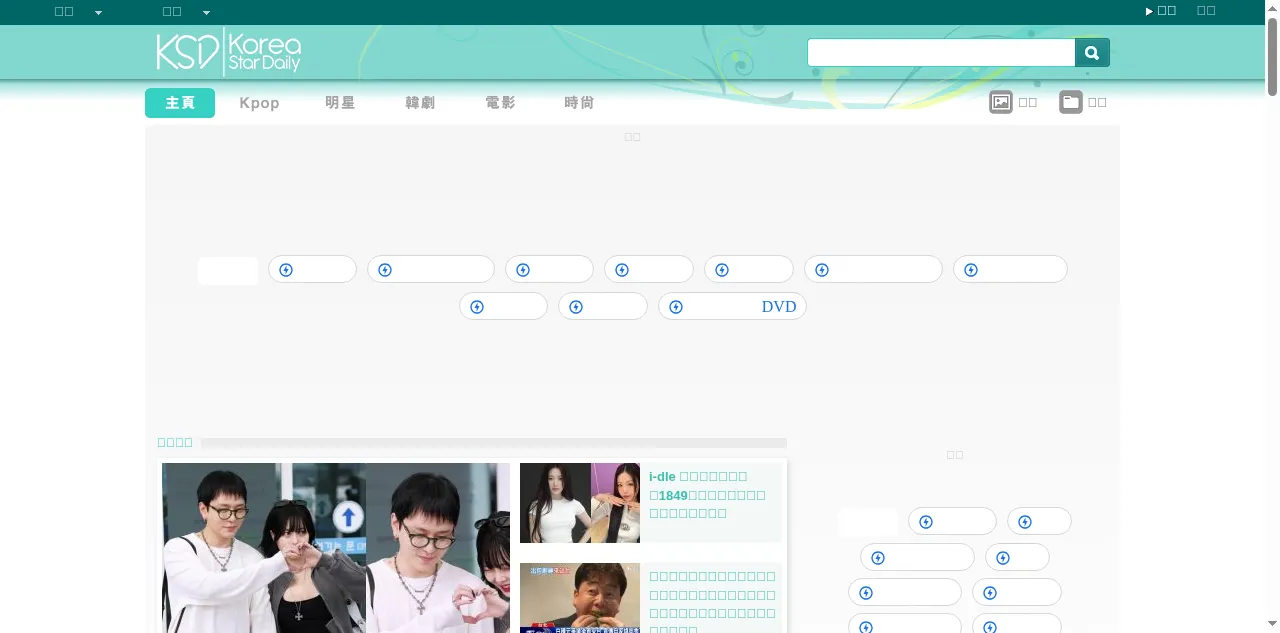Click lightning icon on the DVD ad pill
Viewport: 1280px width, 633px height.
[676, 307]
